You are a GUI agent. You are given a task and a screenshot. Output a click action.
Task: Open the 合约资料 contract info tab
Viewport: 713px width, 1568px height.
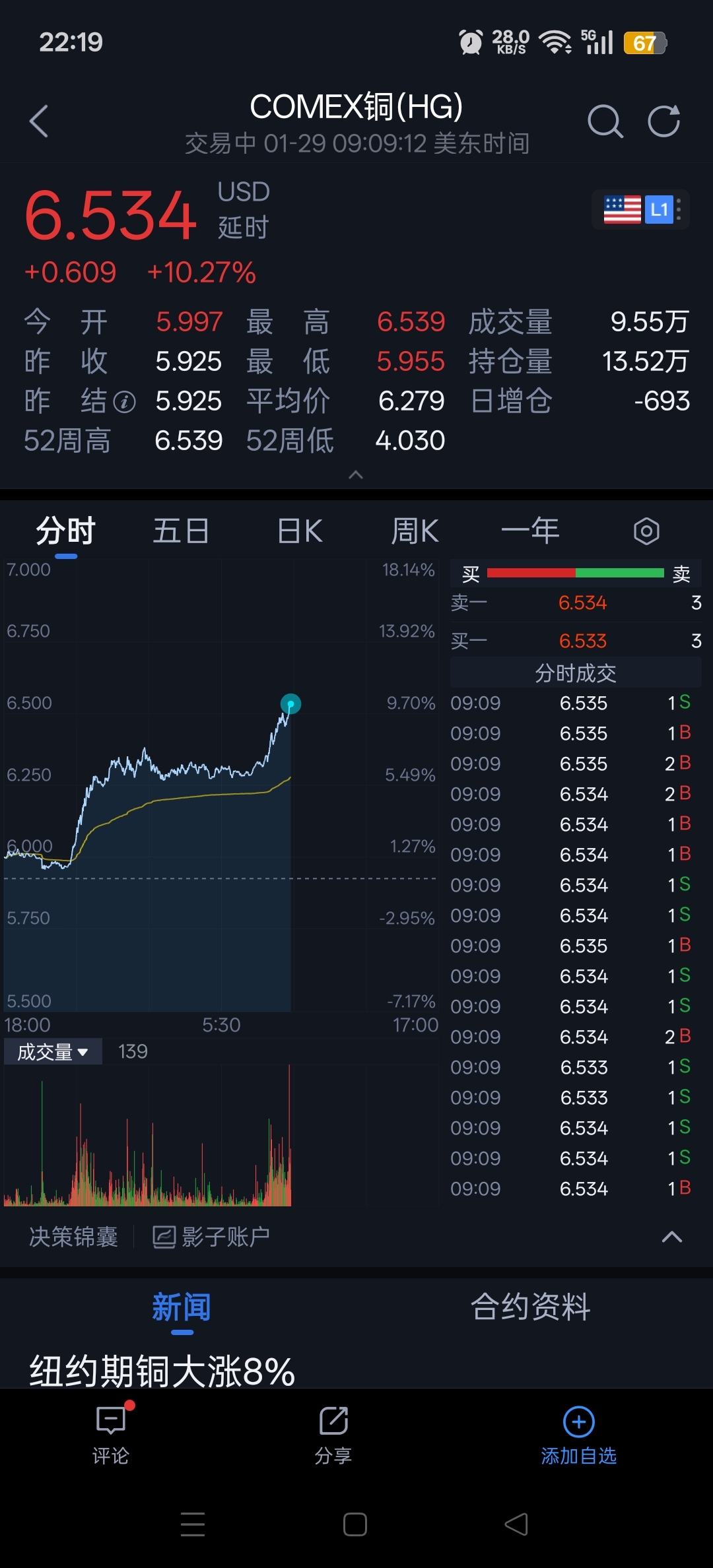[x=530, y=1307]
